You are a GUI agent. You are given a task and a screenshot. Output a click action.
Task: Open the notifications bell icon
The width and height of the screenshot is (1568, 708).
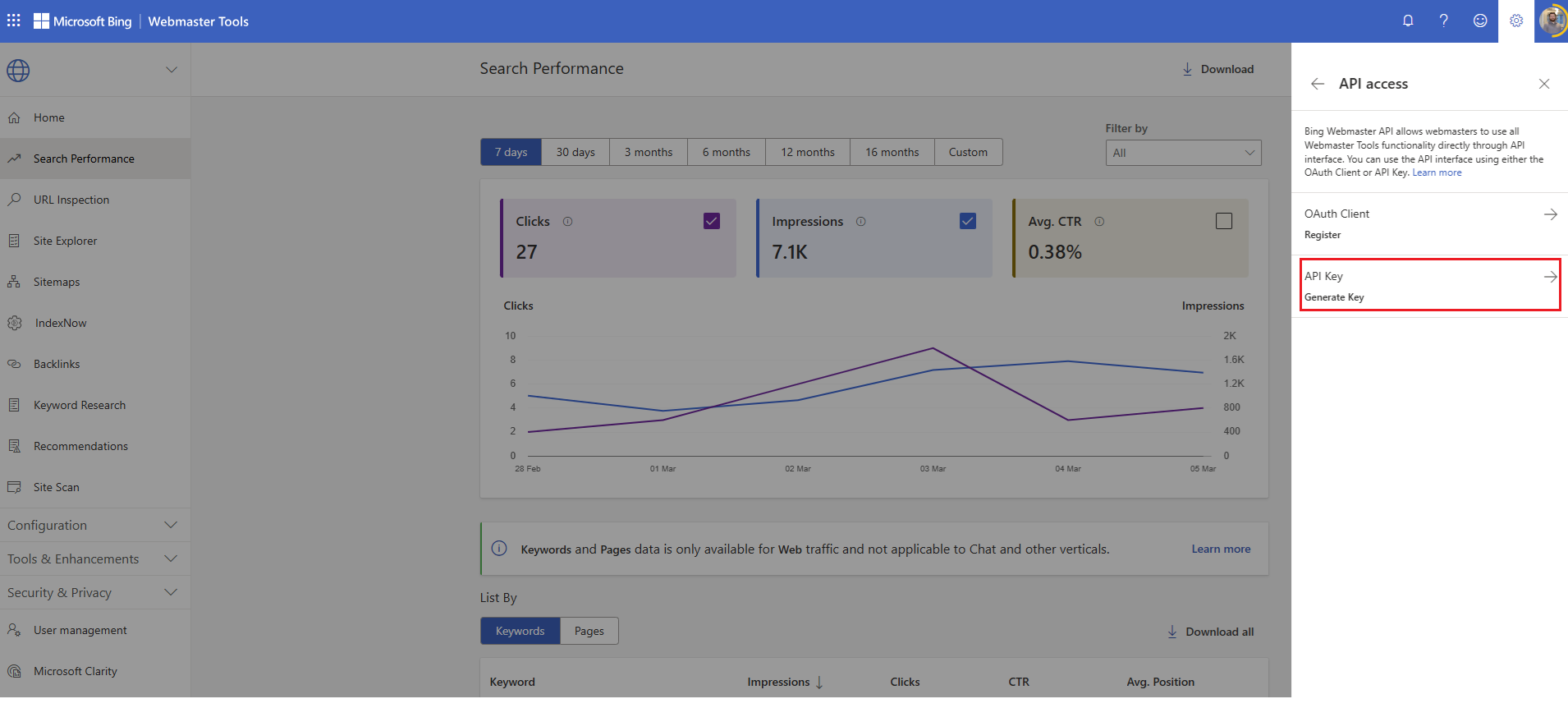(x=1408, y=21)
